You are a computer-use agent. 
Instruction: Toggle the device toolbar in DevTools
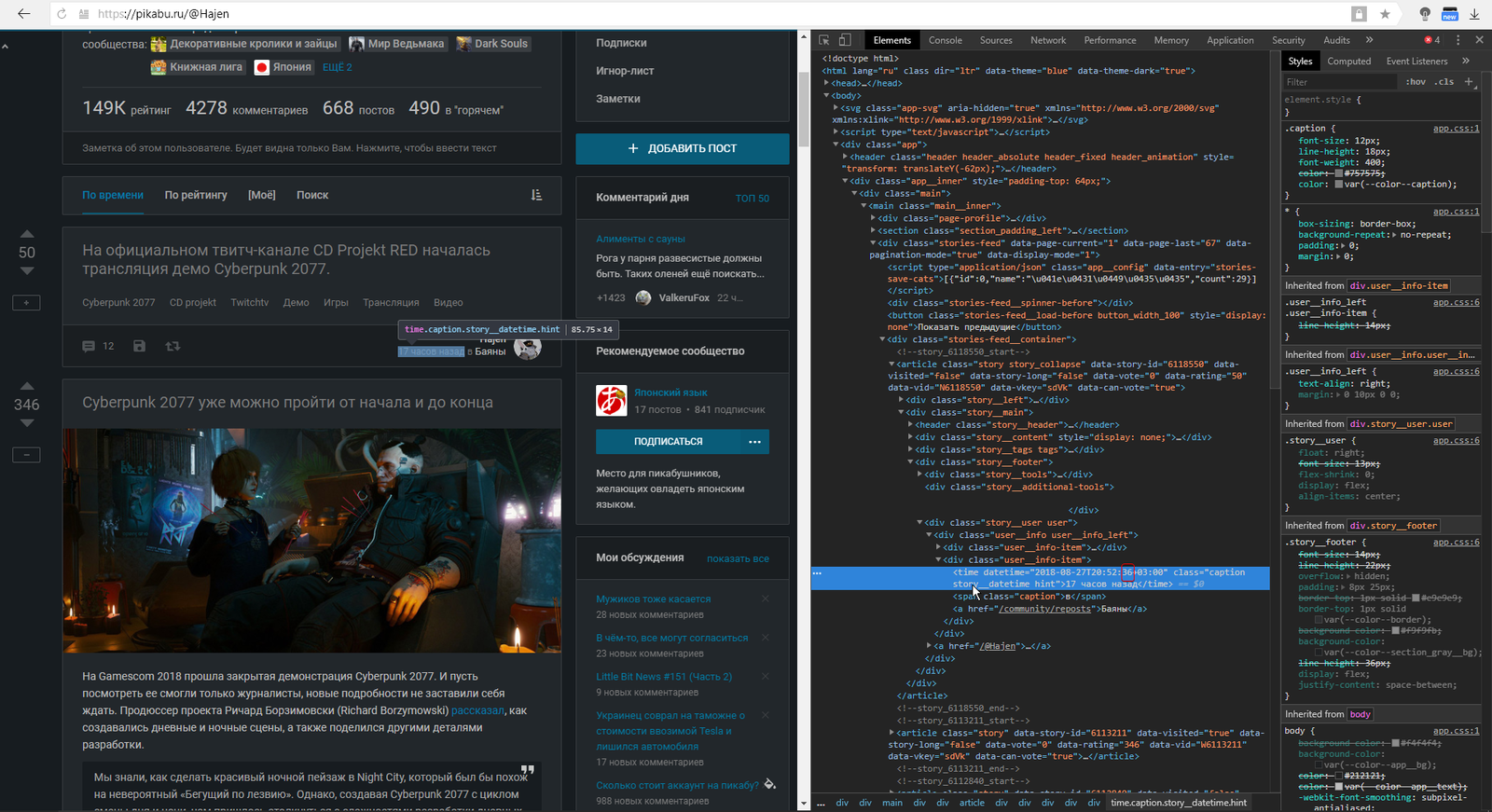[845, 40]
